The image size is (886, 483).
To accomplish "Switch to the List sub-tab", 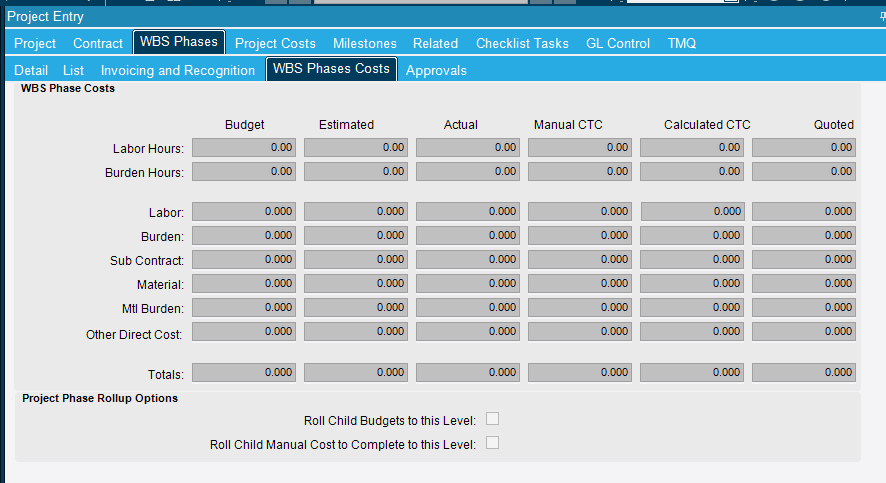I will (73, 71).
